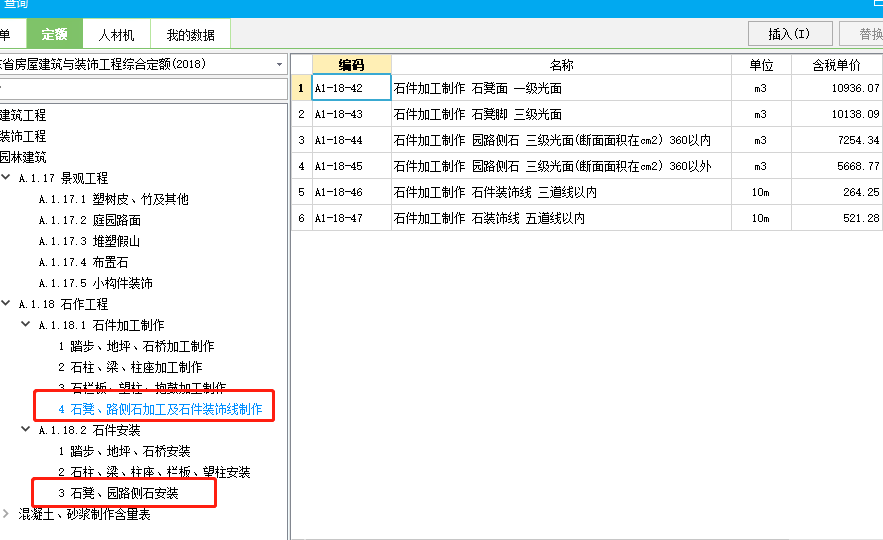Click price cell 10138.09
The image size is (883, 540).
click(x=837, y=114)
